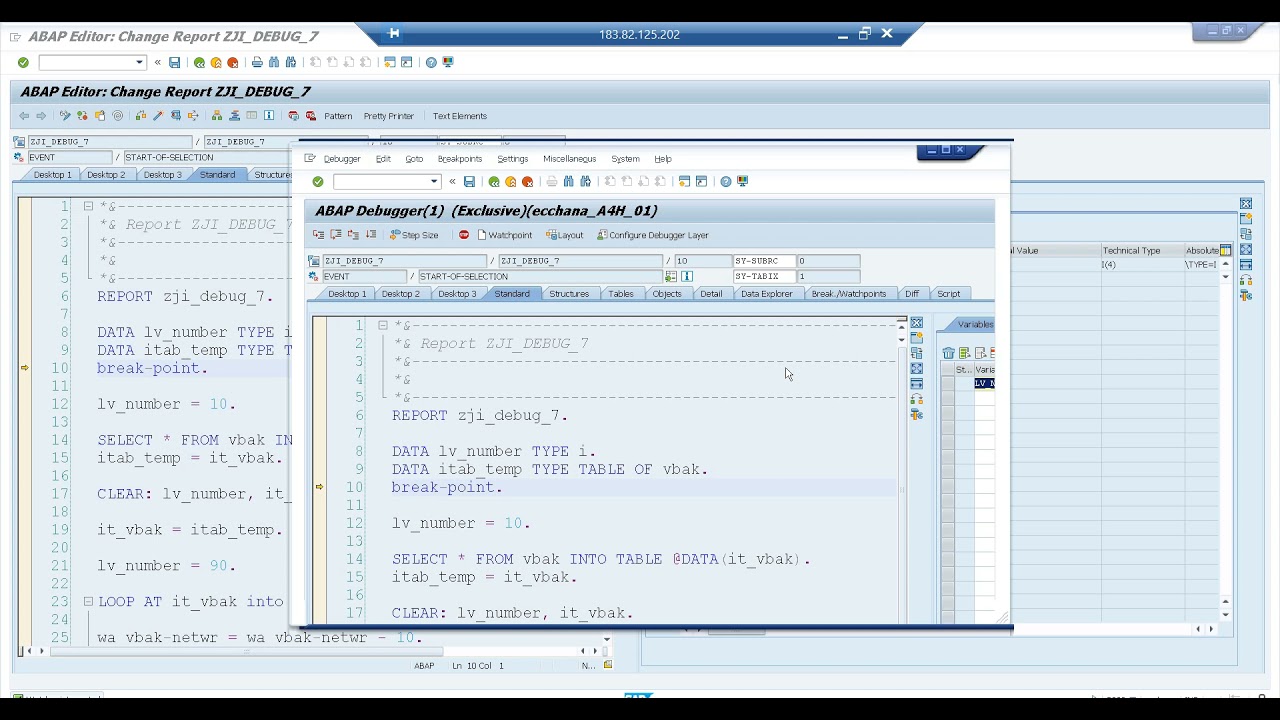Viewport: 1280px width, 720px height.
Task: Click the Print icon in ABAP Editor toolbar
Action: pyautogui.click(x=257, y=62)
